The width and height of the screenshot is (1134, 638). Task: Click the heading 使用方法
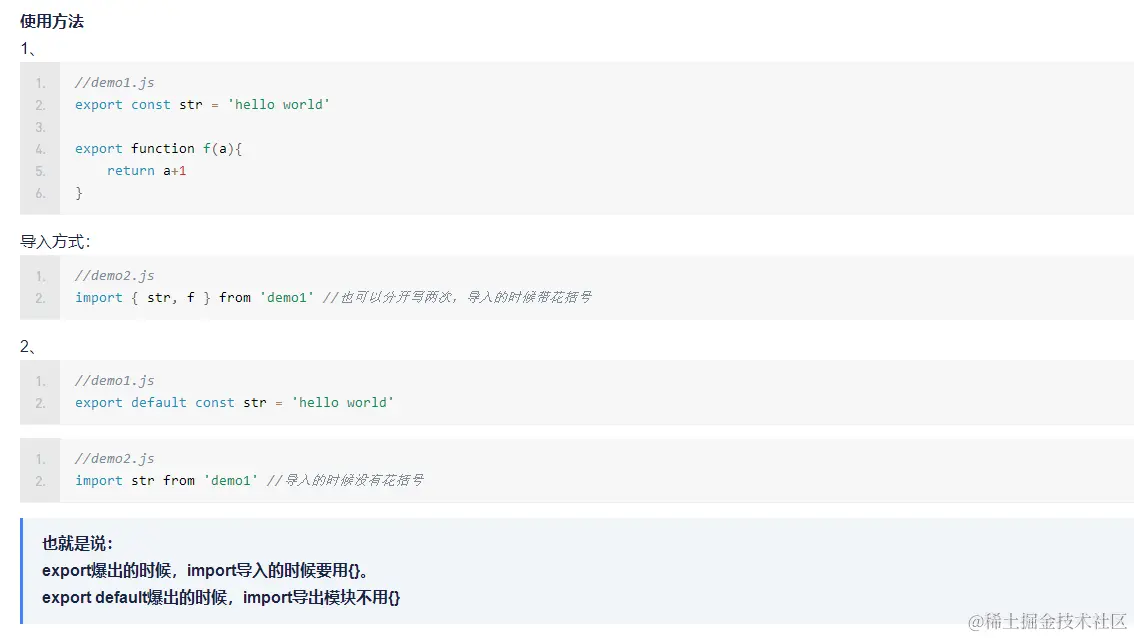pos(51,22)
